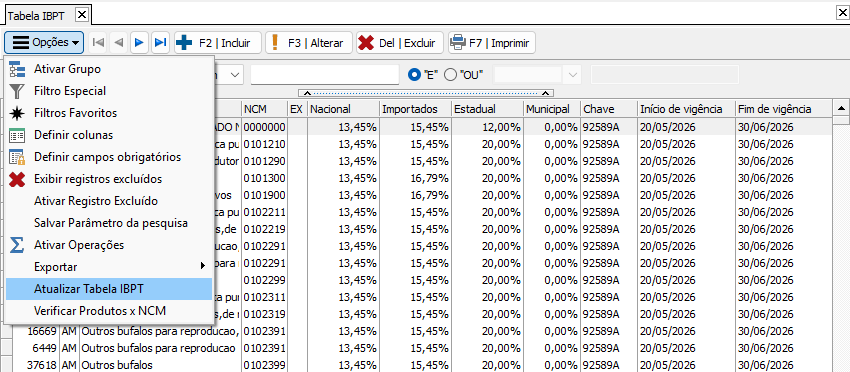Select the "OU" radio option

[450, 75]
